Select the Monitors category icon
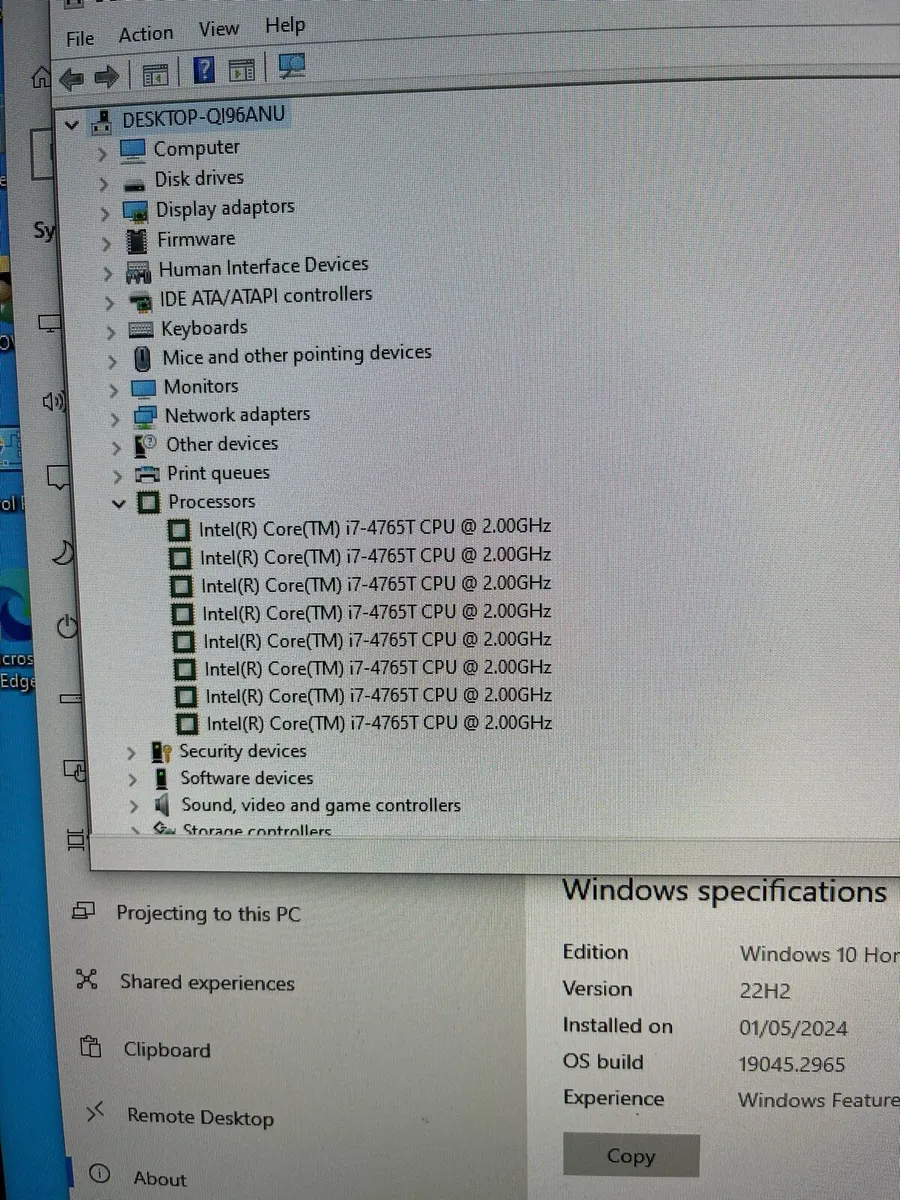Screen dimensions: 900x1200 click(x=144, y=388)
